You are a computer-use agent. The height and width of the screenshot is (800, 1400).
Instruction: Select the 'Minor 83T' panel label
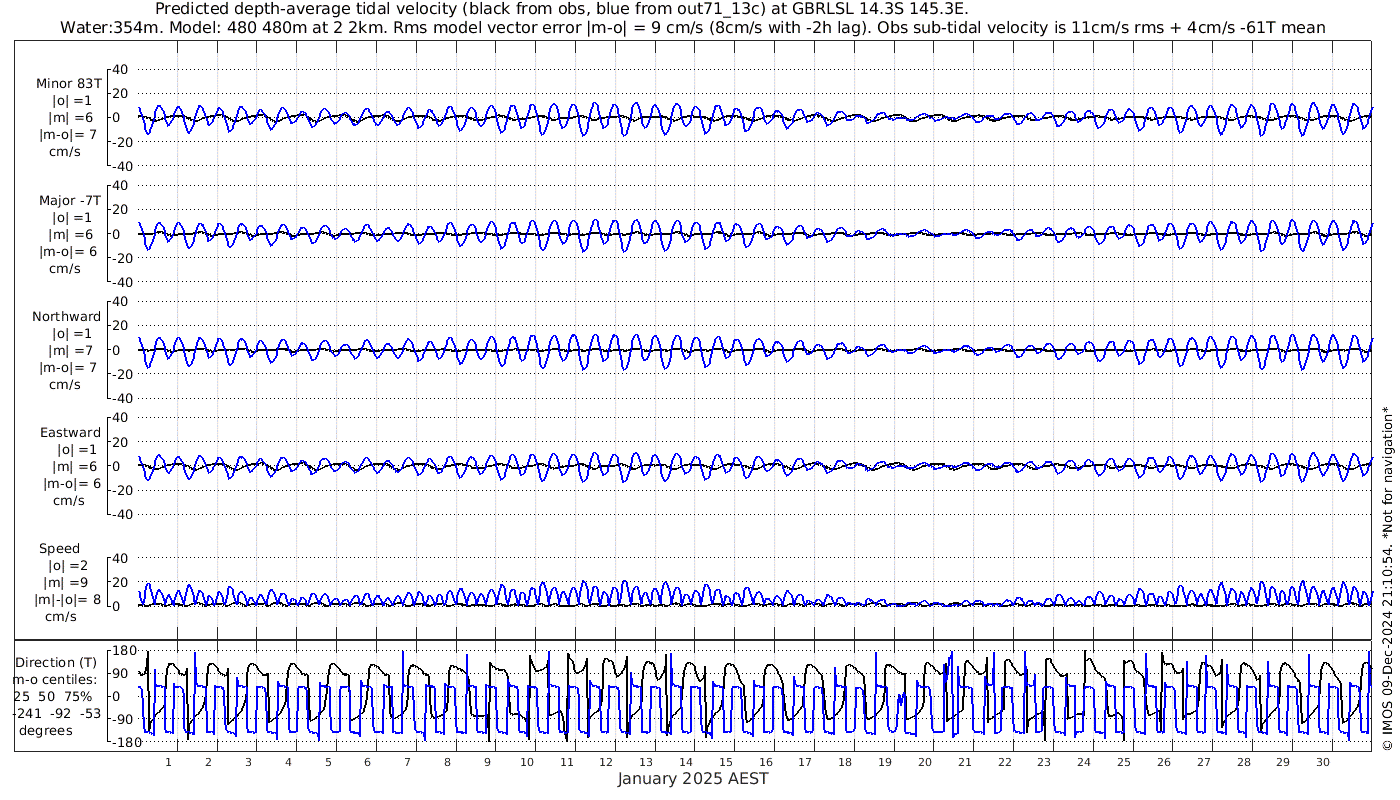(x=70, y=84)
